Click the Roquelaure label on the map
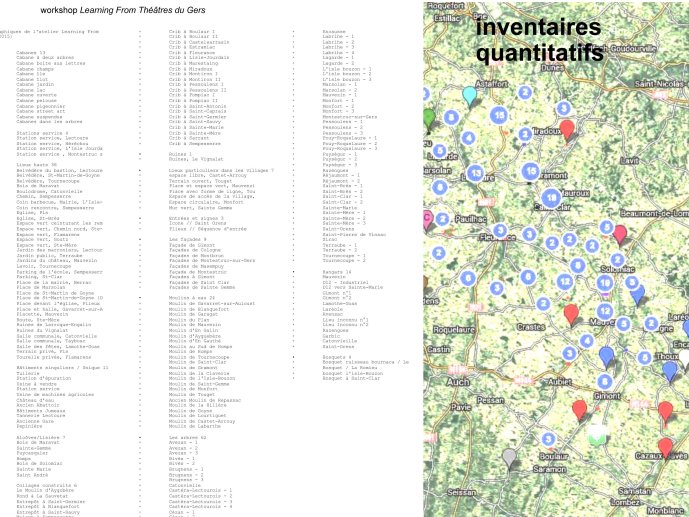The image size is (689, 517). point(454,329)
